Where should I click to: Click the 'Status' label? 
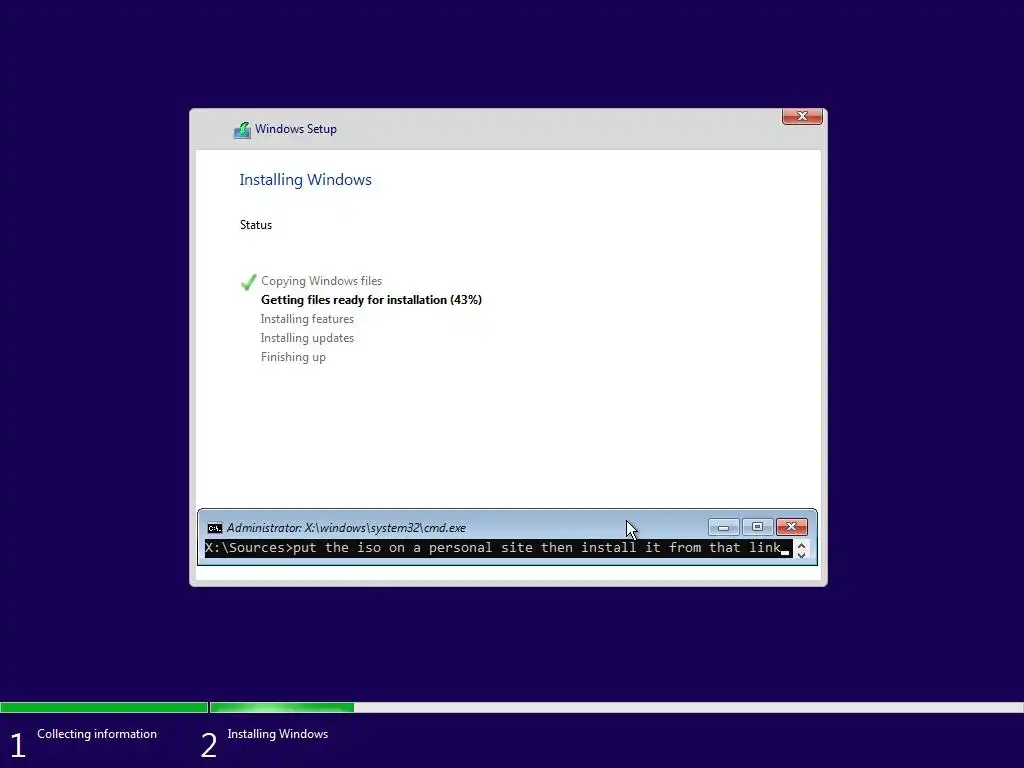click(255, 225)
